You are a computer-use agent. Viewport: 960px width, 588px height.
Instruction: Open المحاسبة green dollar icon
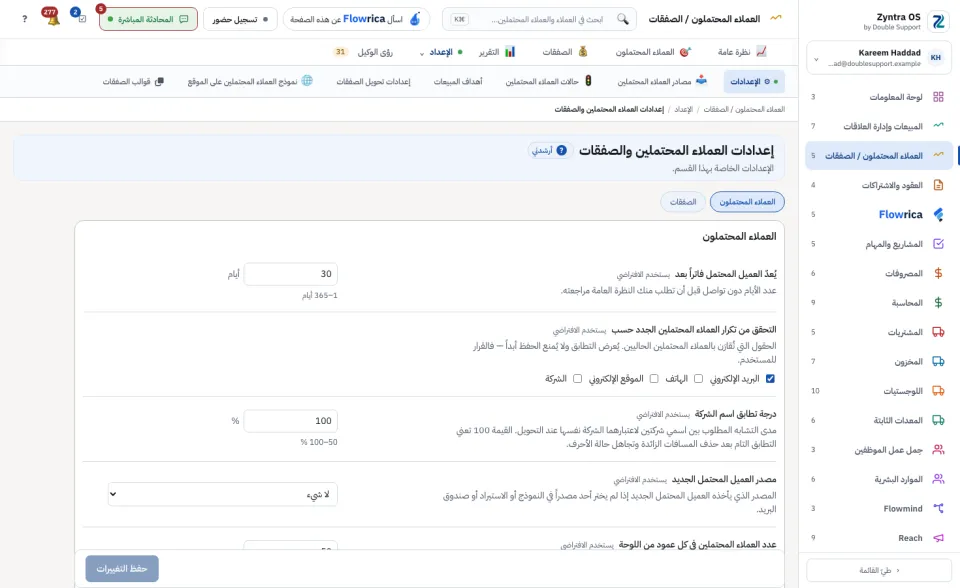click(938, 303)
